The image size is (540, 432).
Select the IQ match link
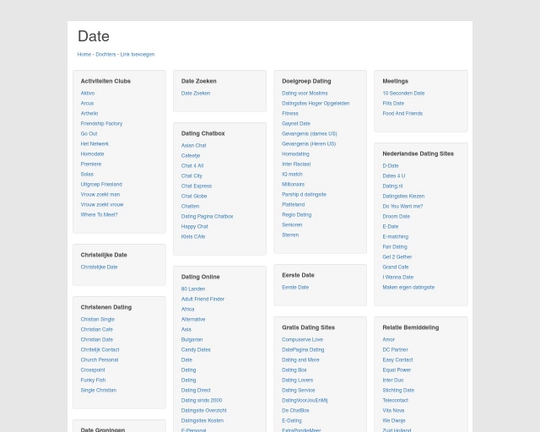[x=292, y=174]
